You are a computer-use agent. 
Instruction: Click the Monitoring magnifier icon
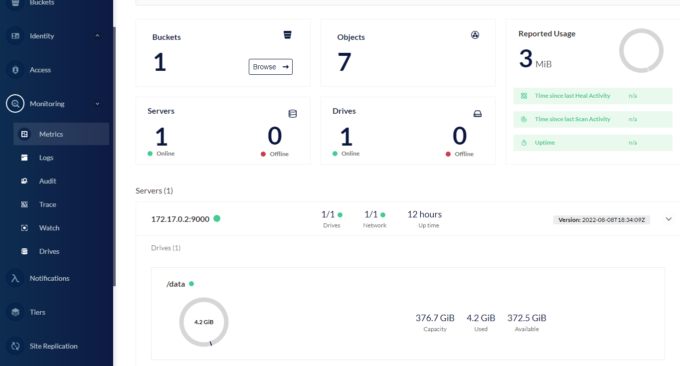[15, 104]
